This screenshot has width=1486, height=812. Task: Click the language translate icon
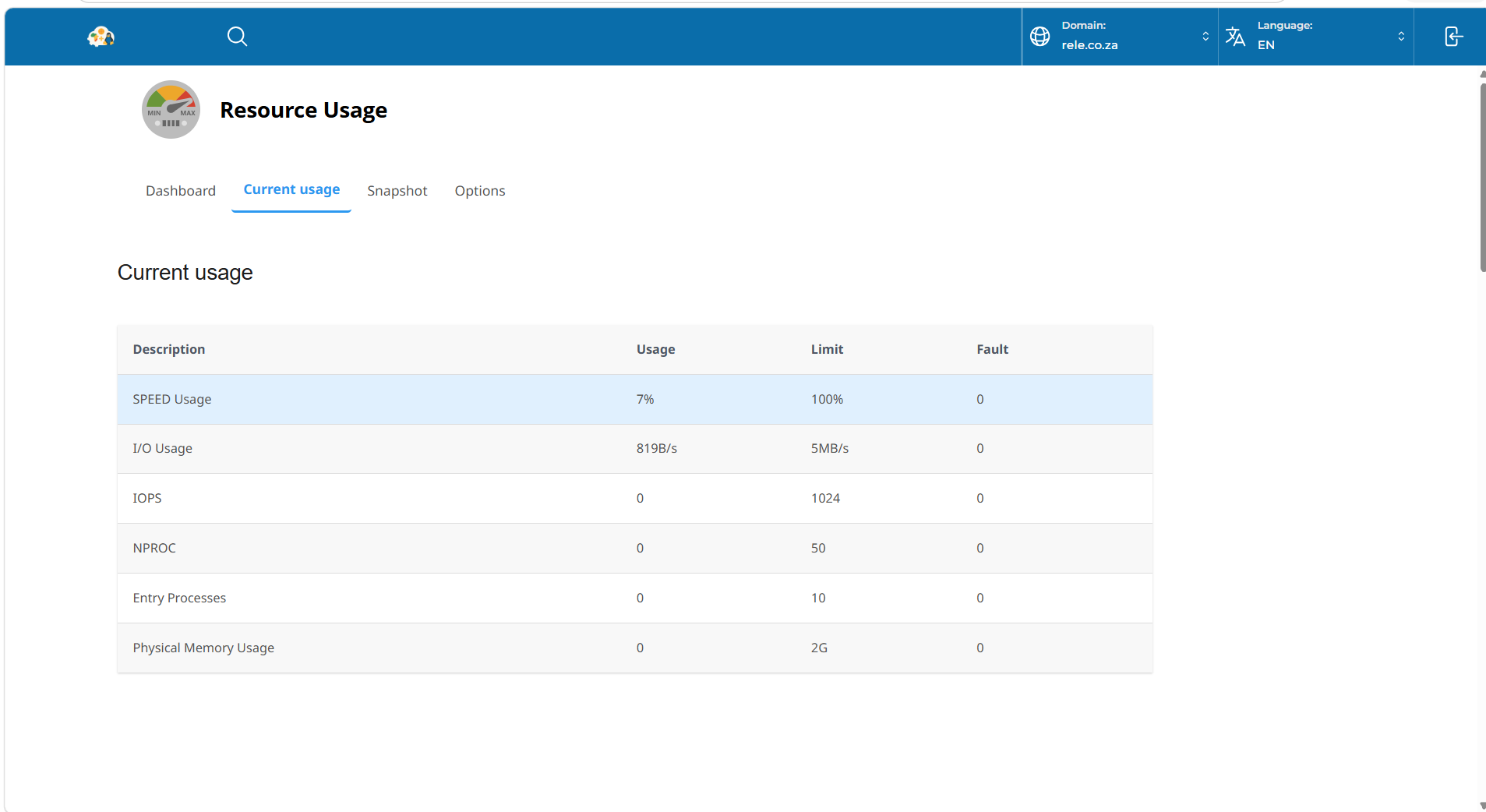pyautogui.click(x=1235, y=37)
